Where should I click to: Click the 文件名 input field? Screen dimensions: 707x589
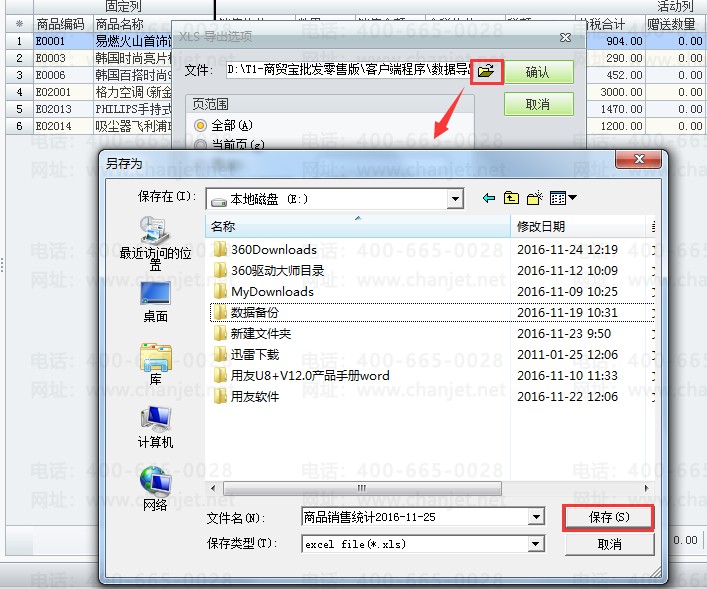415,517
